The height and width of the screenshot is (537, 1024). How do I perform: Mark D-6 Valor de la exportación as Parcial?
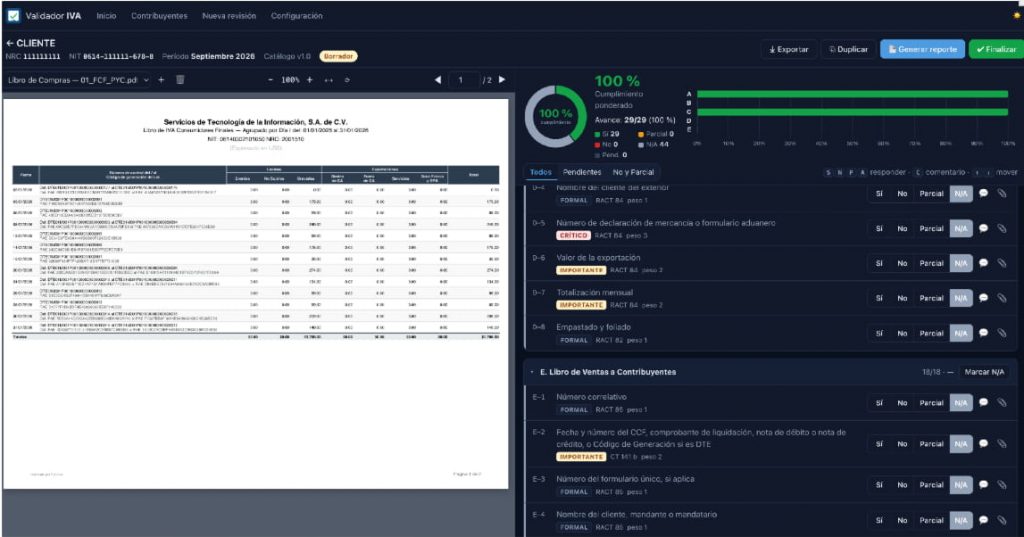pos(931,263)
